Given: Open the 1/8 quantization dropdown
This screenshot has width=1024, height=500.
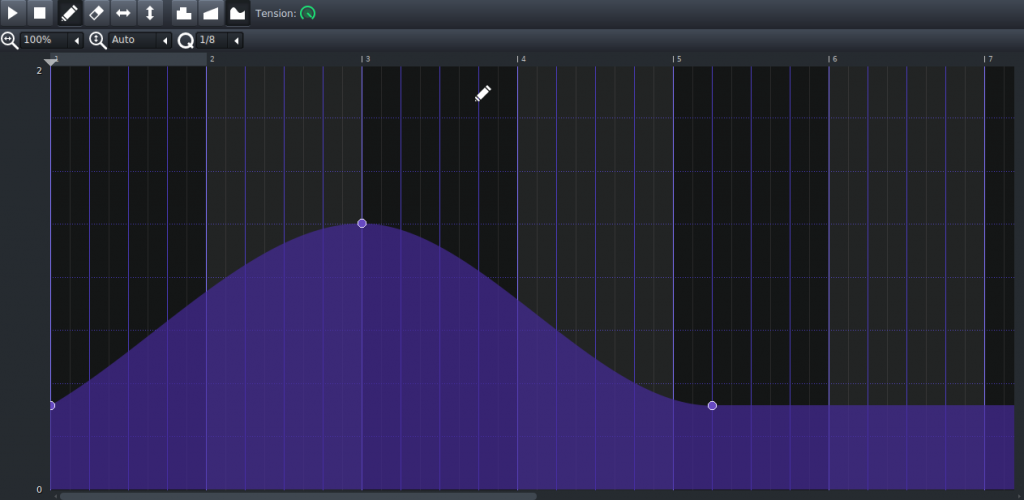Looking at the screenshot, I should (219, 40).
